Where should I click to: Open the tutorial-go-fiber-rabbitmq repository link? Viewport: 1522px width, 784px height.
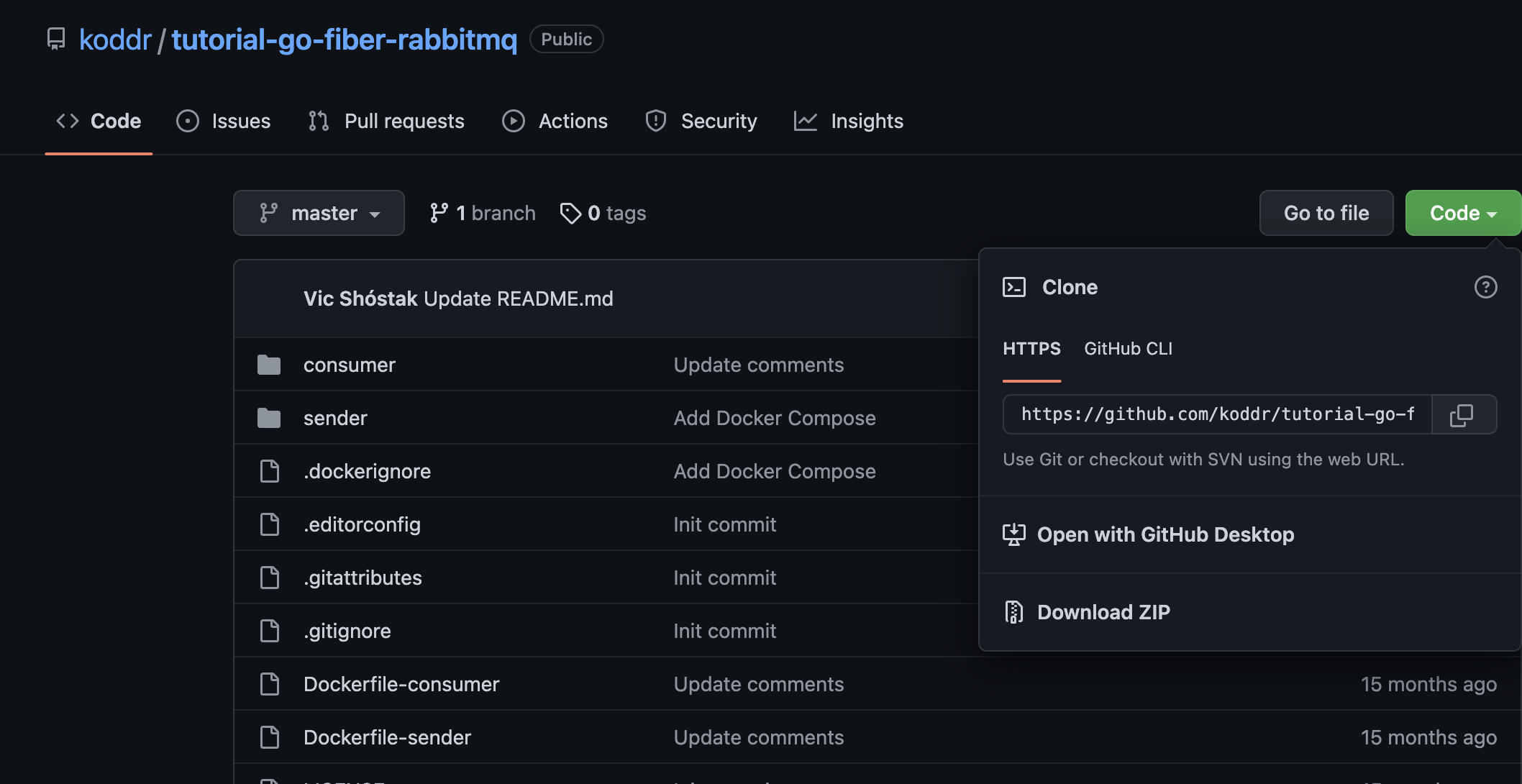(x=345, y=40)
